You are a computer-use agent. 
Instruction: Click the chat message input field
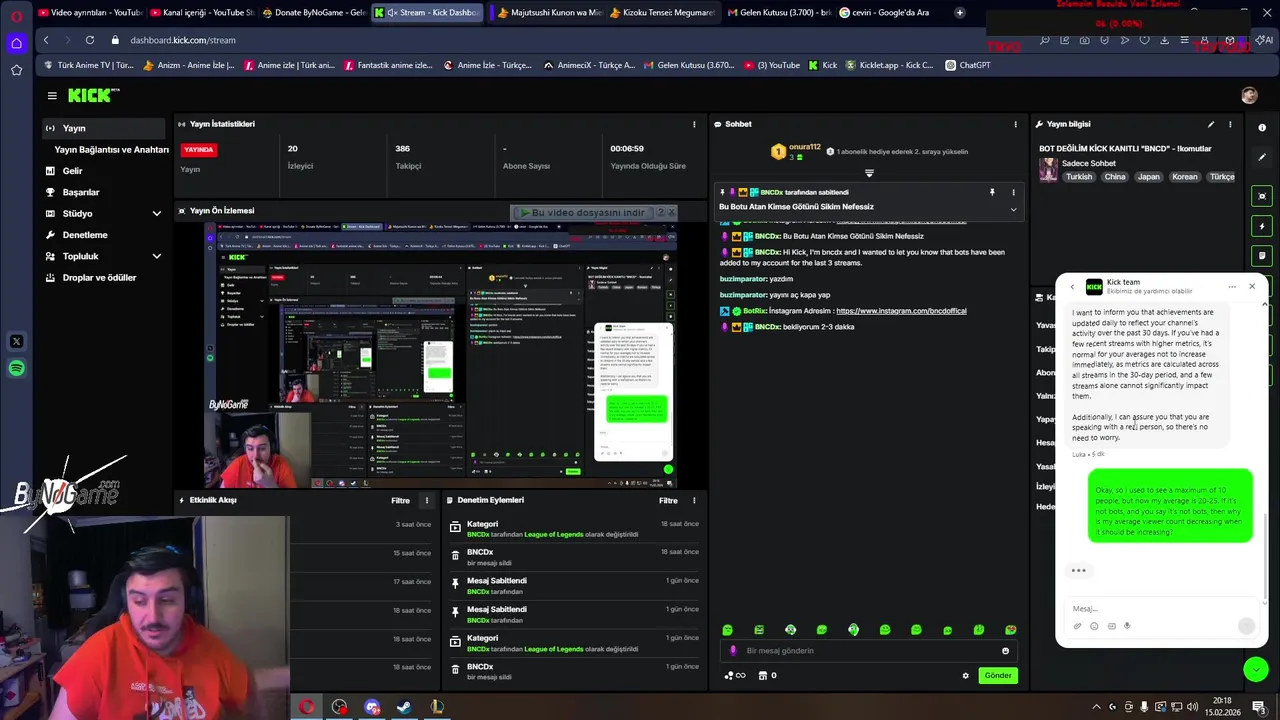868,651
